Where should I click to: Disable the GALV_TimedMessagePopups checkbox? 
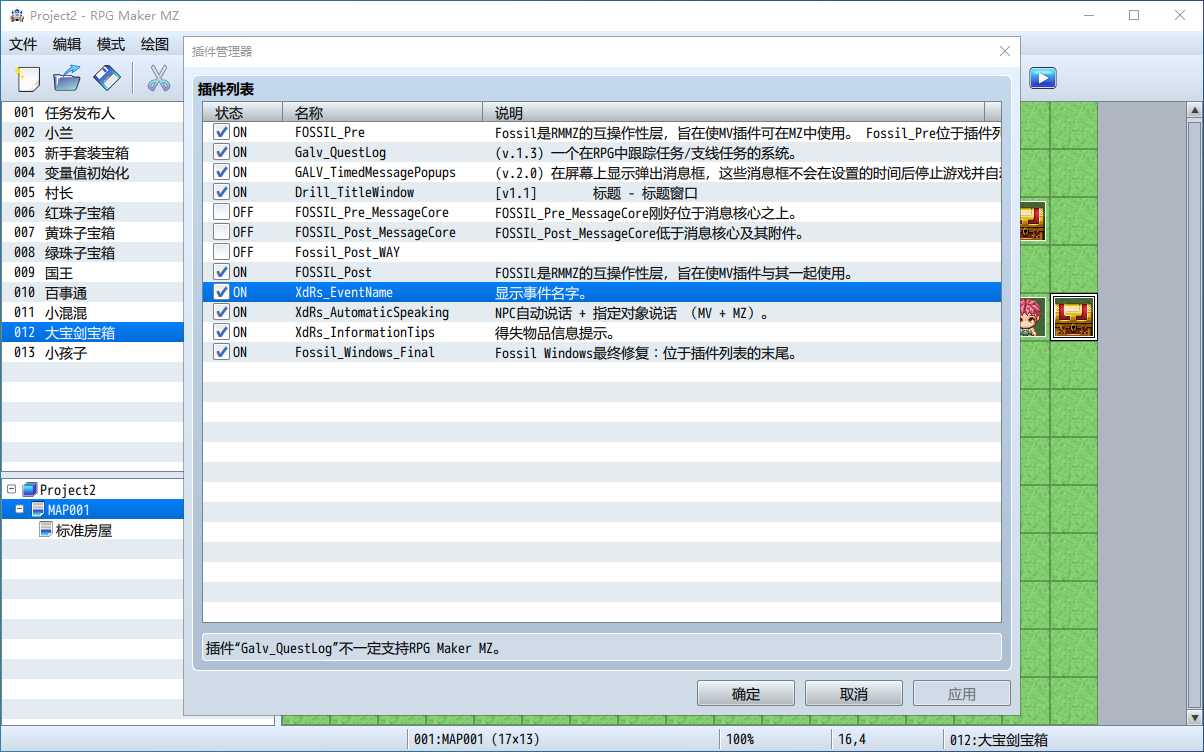pos(221,172)
